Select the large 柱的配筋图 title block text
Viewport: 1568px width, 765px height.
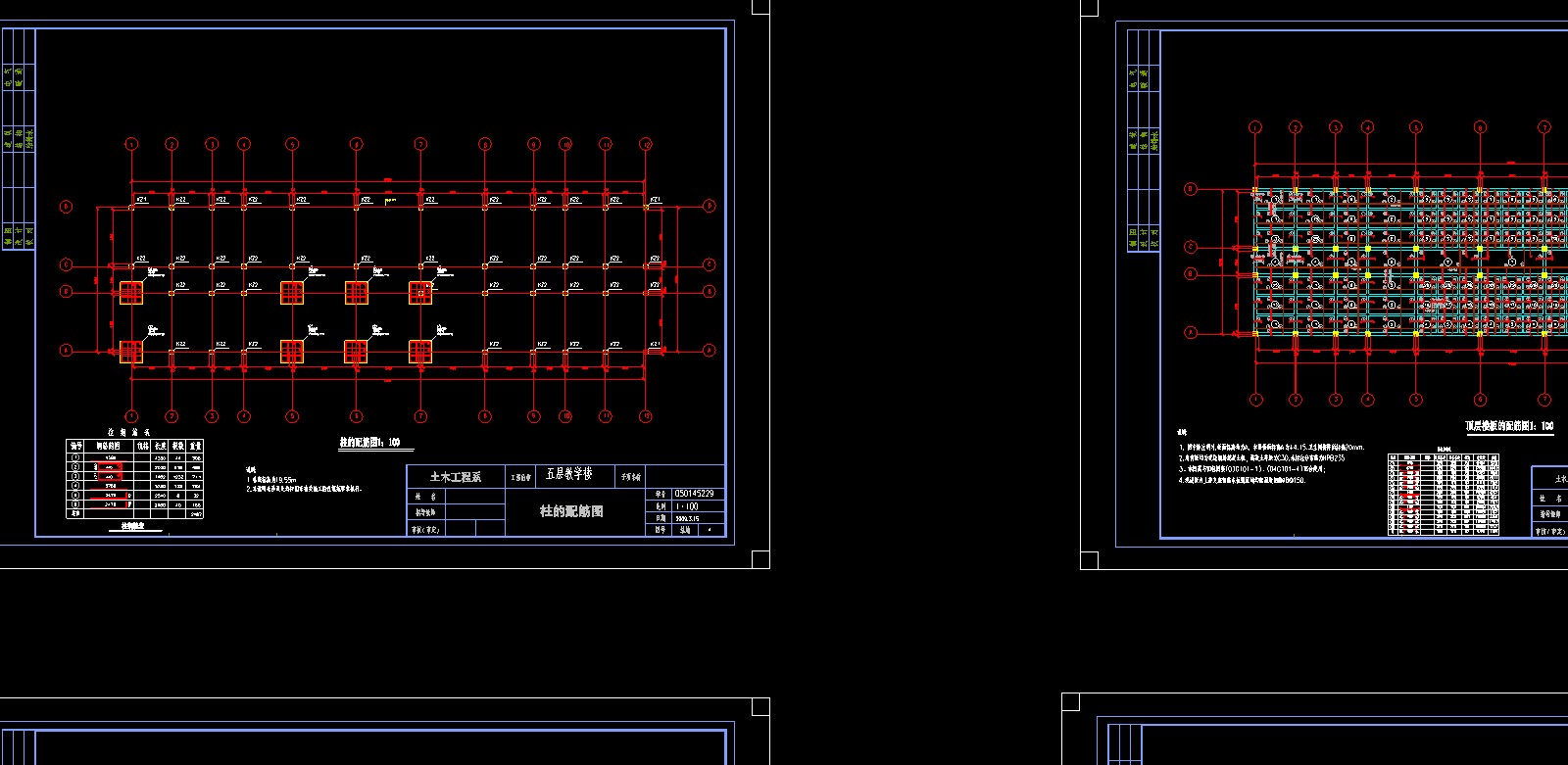tap(571, 511)
